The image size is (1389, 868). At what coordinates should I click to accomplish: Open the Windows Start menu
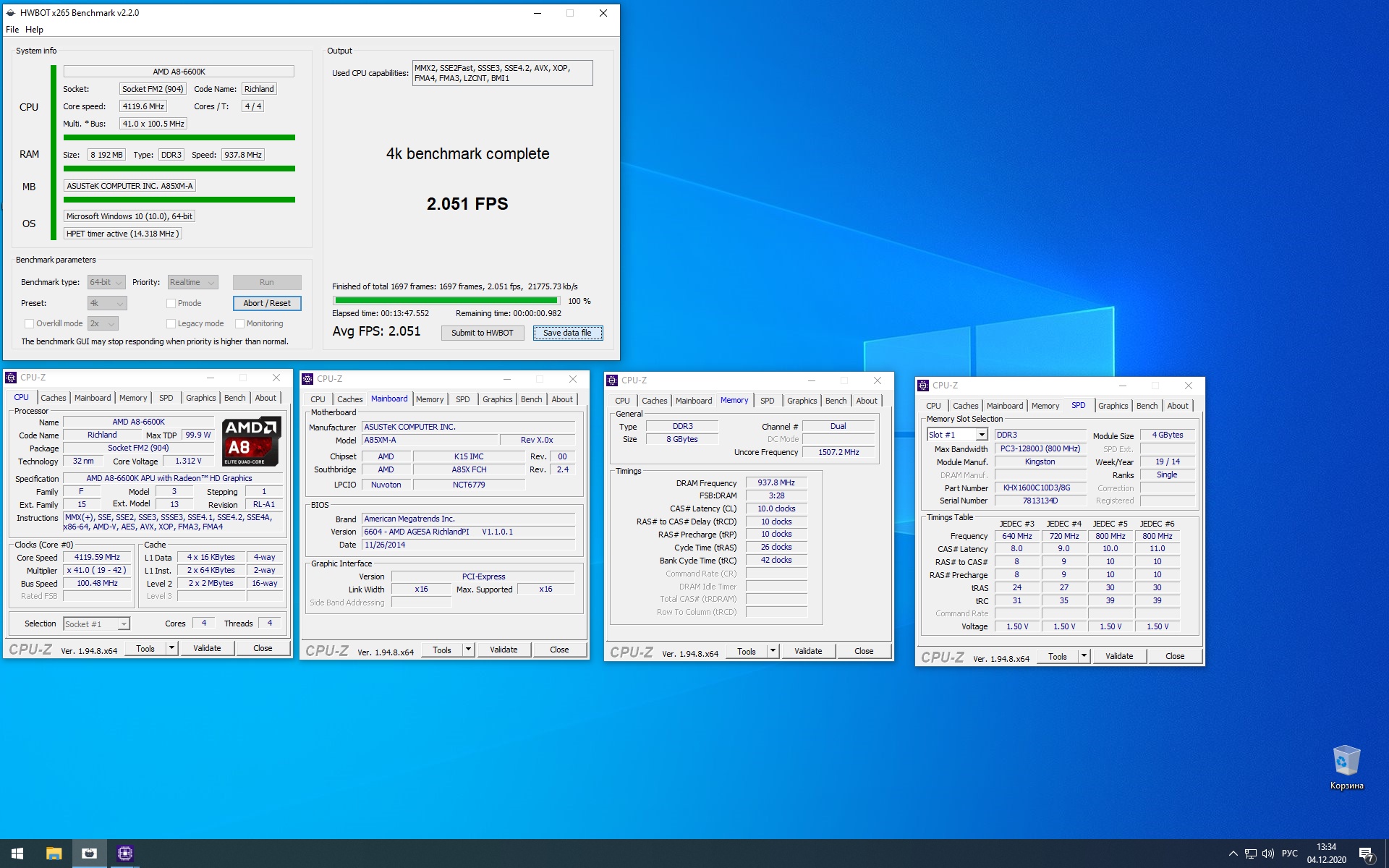[17, 854]
